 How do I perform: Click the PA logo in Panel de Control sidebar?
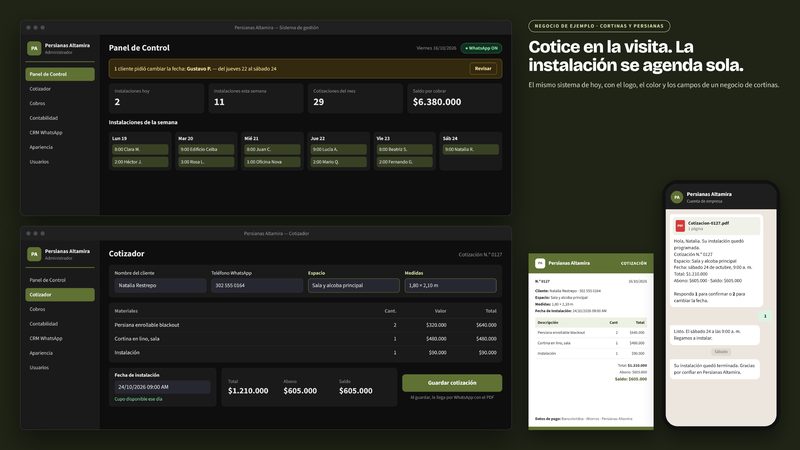34,48
